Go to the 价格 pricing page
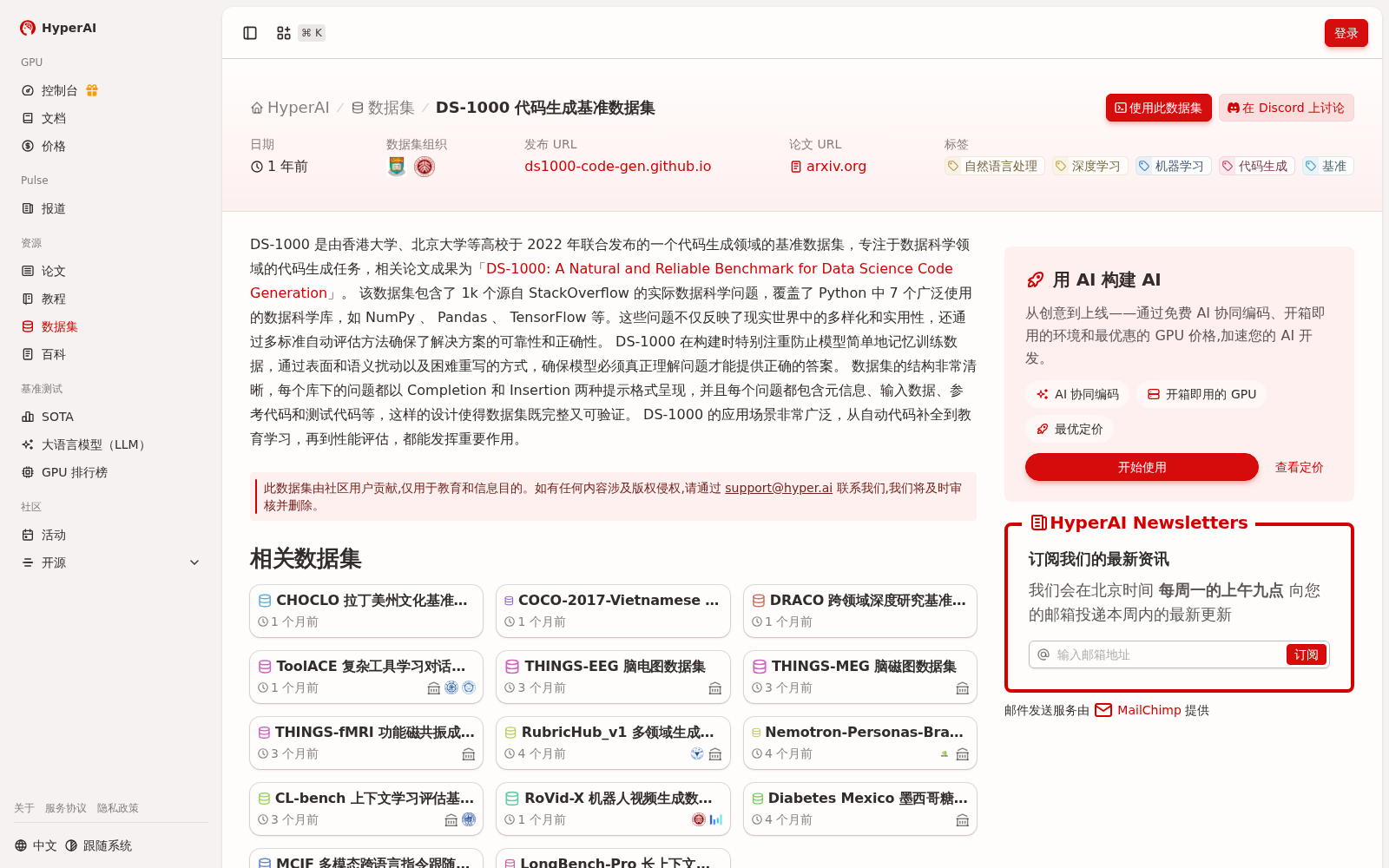The height and width of the screenshot is (868, 1389). (111, 146)
